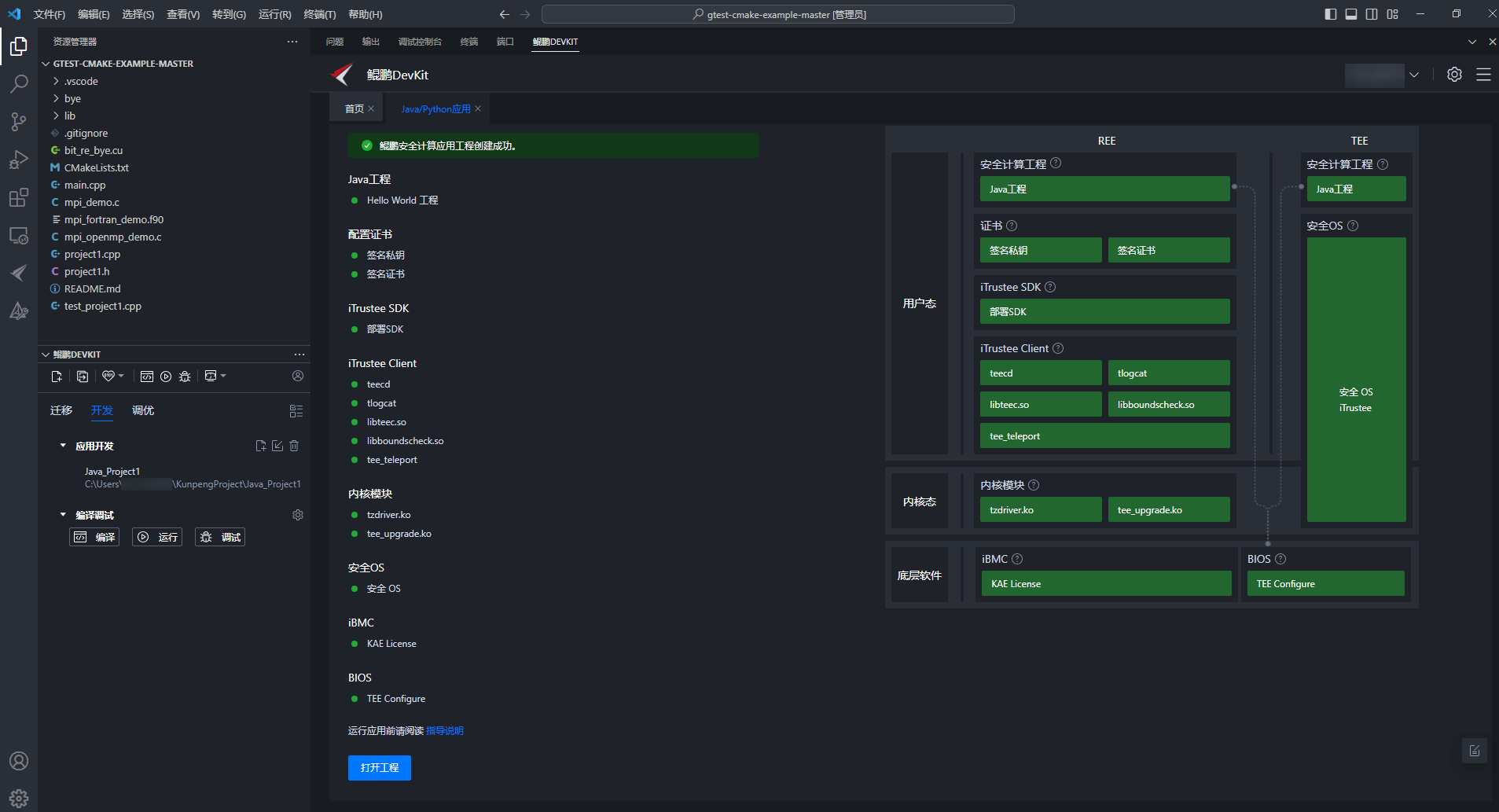1499x812 pixels.
Task: Click the 打开工程 button
Action: pyautogui.click(x=380, y=768)
